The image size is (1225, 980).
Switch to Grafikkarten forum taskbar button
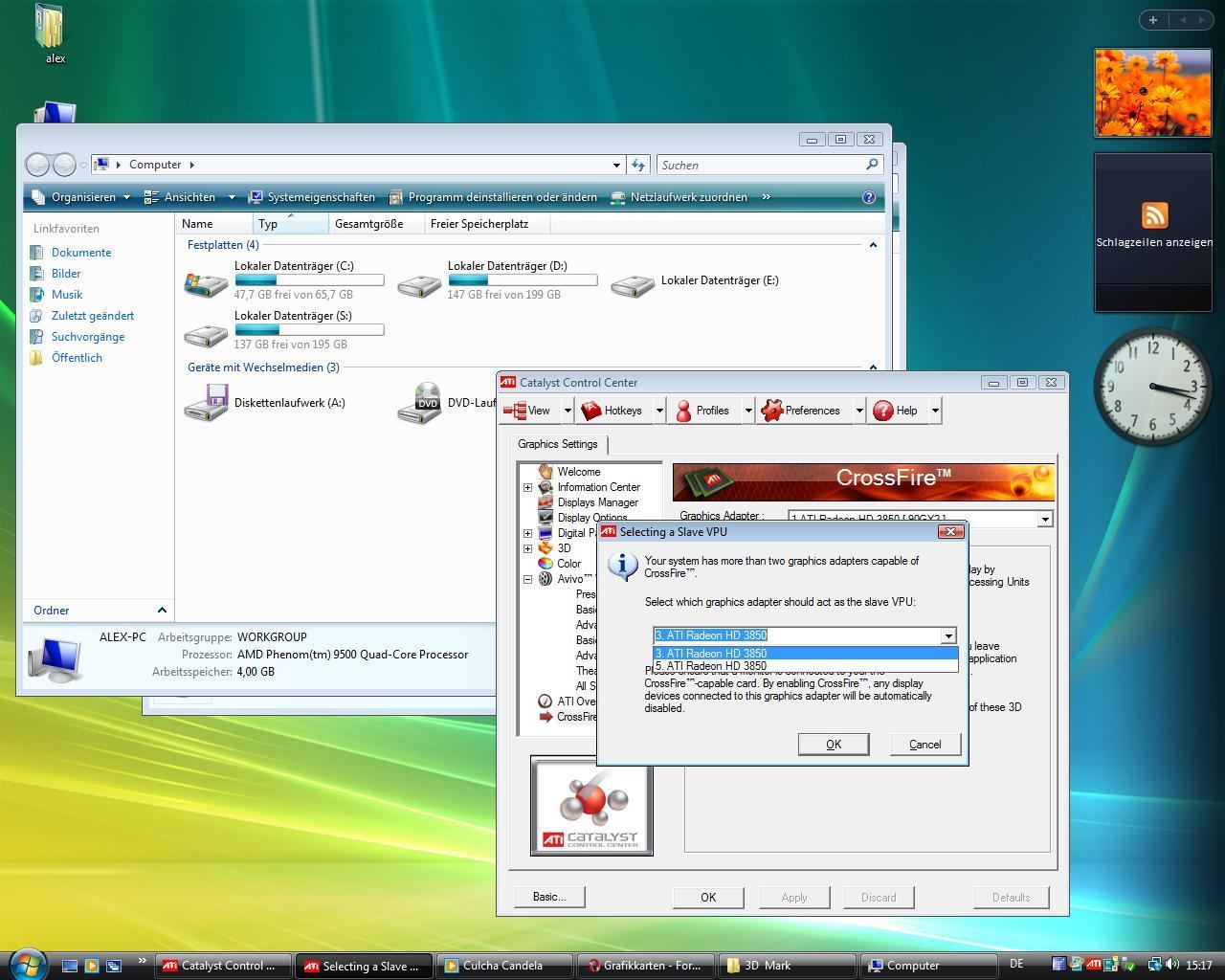647,966
